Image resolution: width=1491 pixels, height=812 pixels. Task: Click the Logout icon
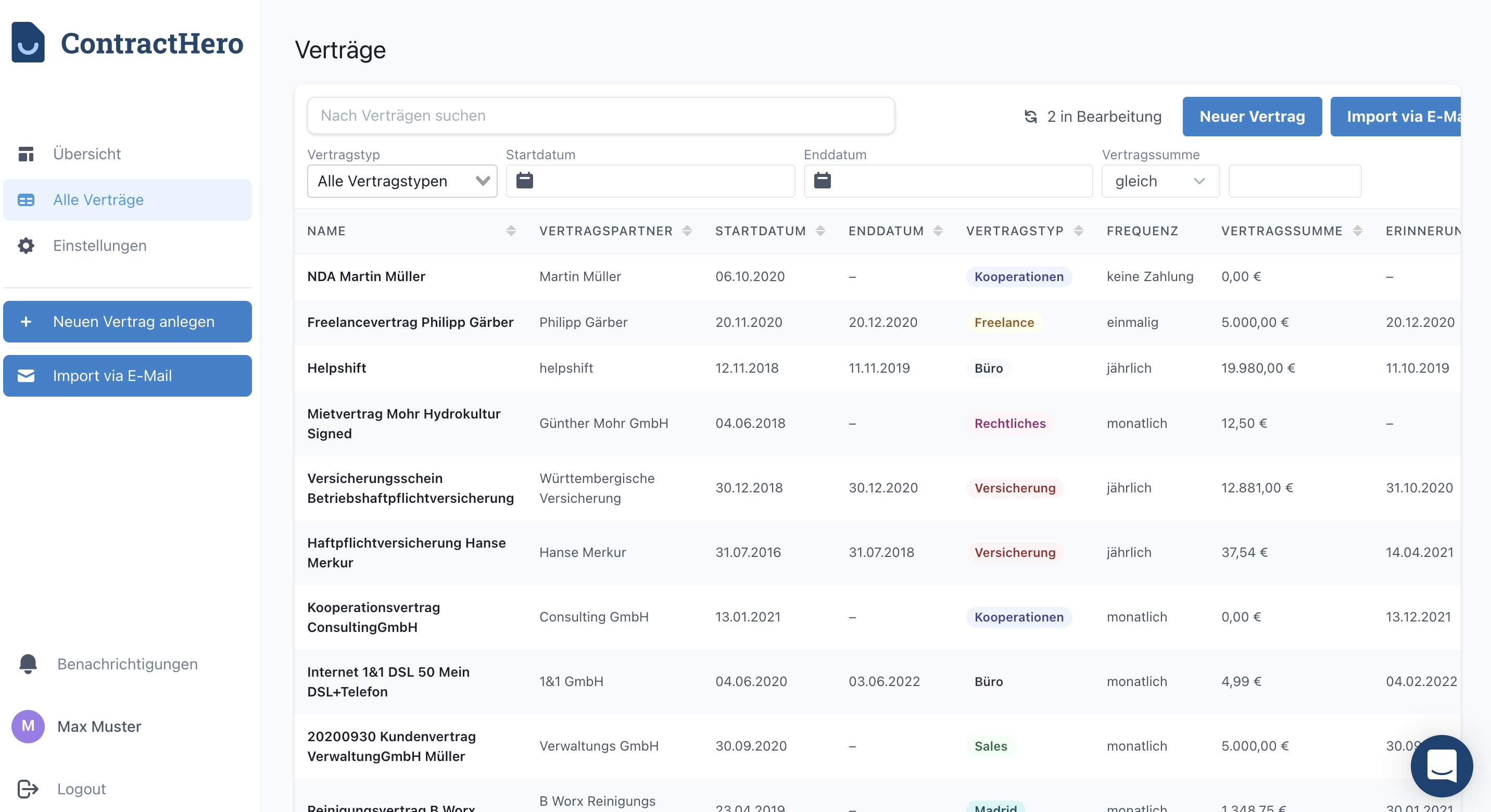click(x=28, y=788)
